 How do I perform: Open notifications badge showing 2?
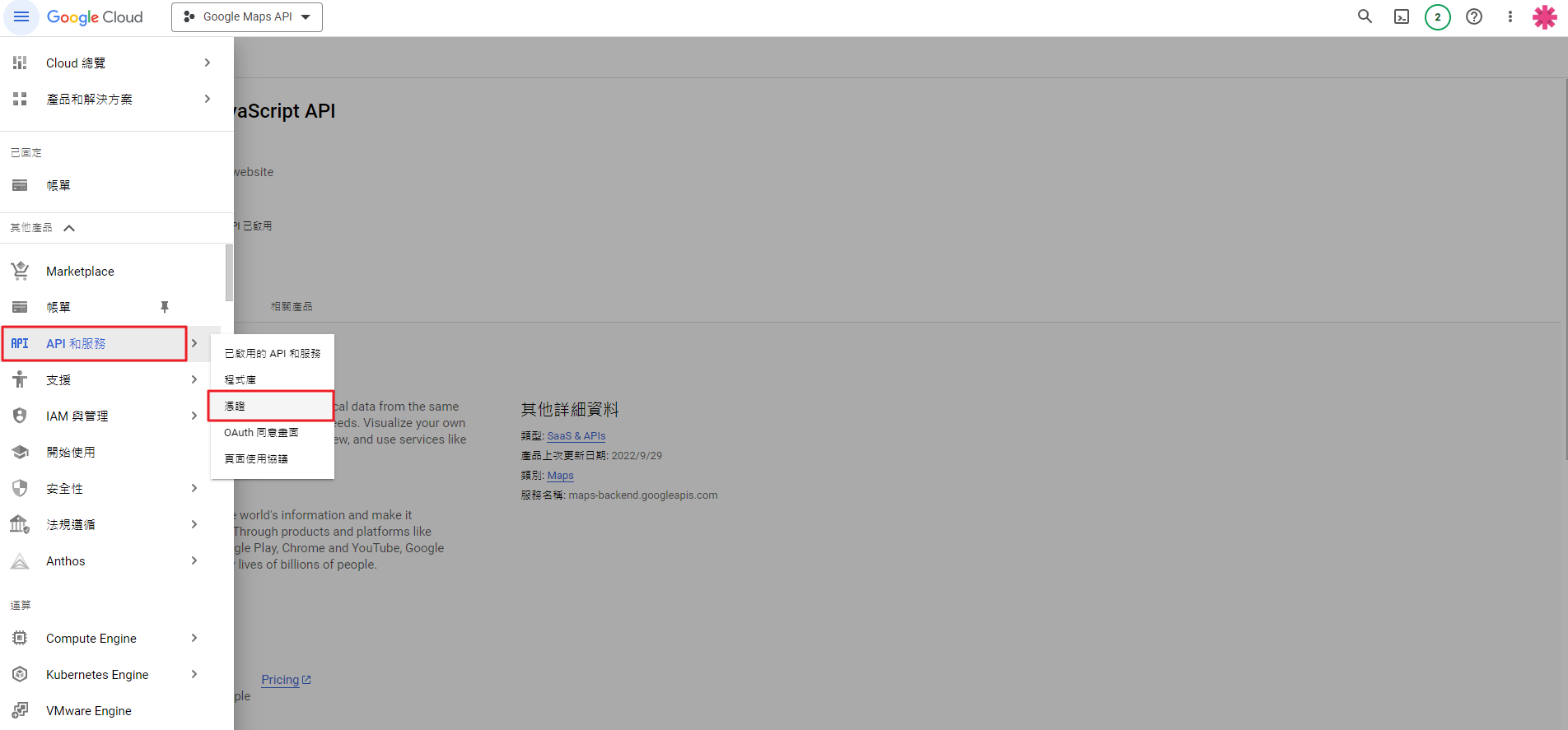(1437, 17)
